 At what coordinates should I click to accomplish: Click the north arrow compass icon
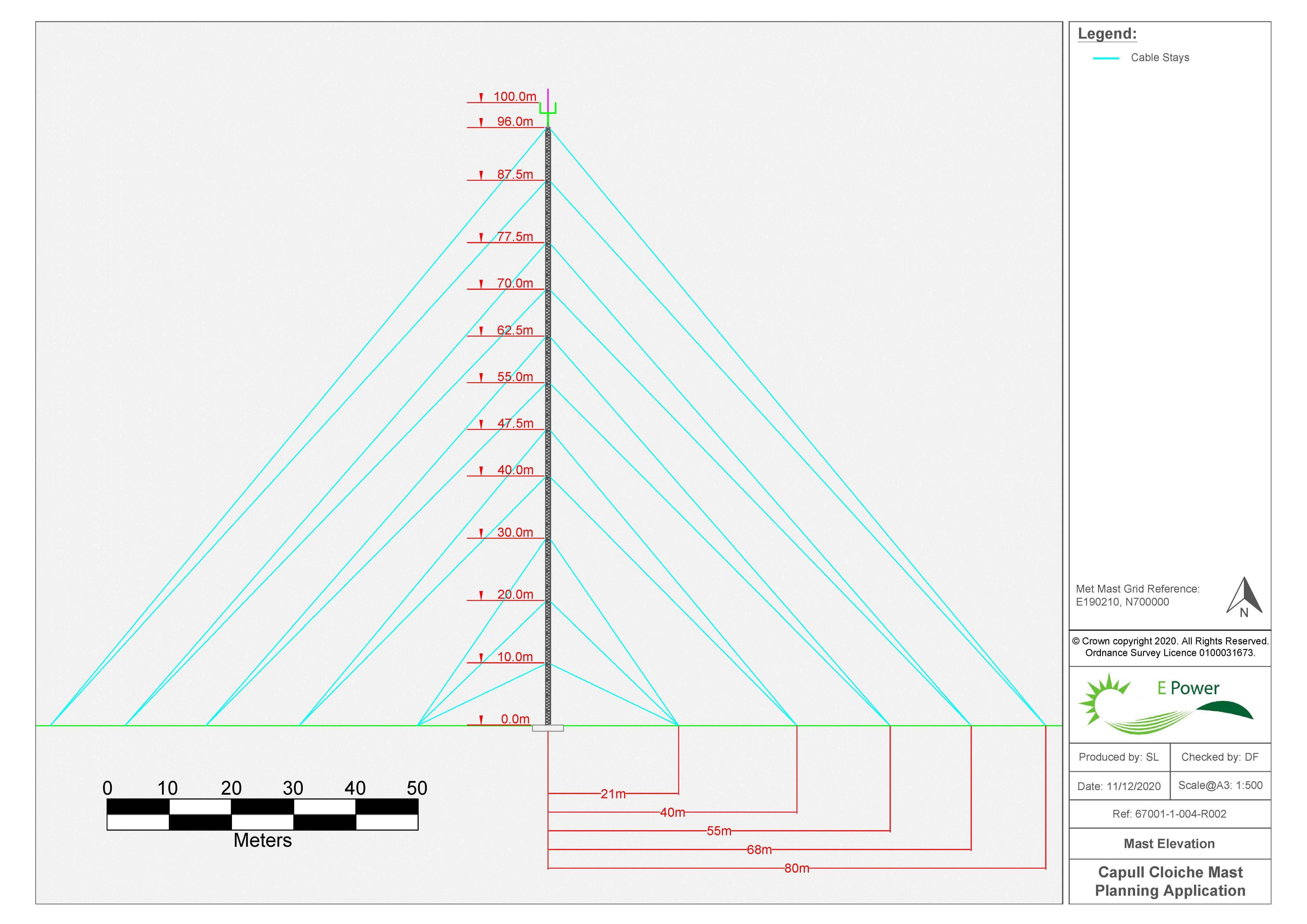tap(1244, 597)
